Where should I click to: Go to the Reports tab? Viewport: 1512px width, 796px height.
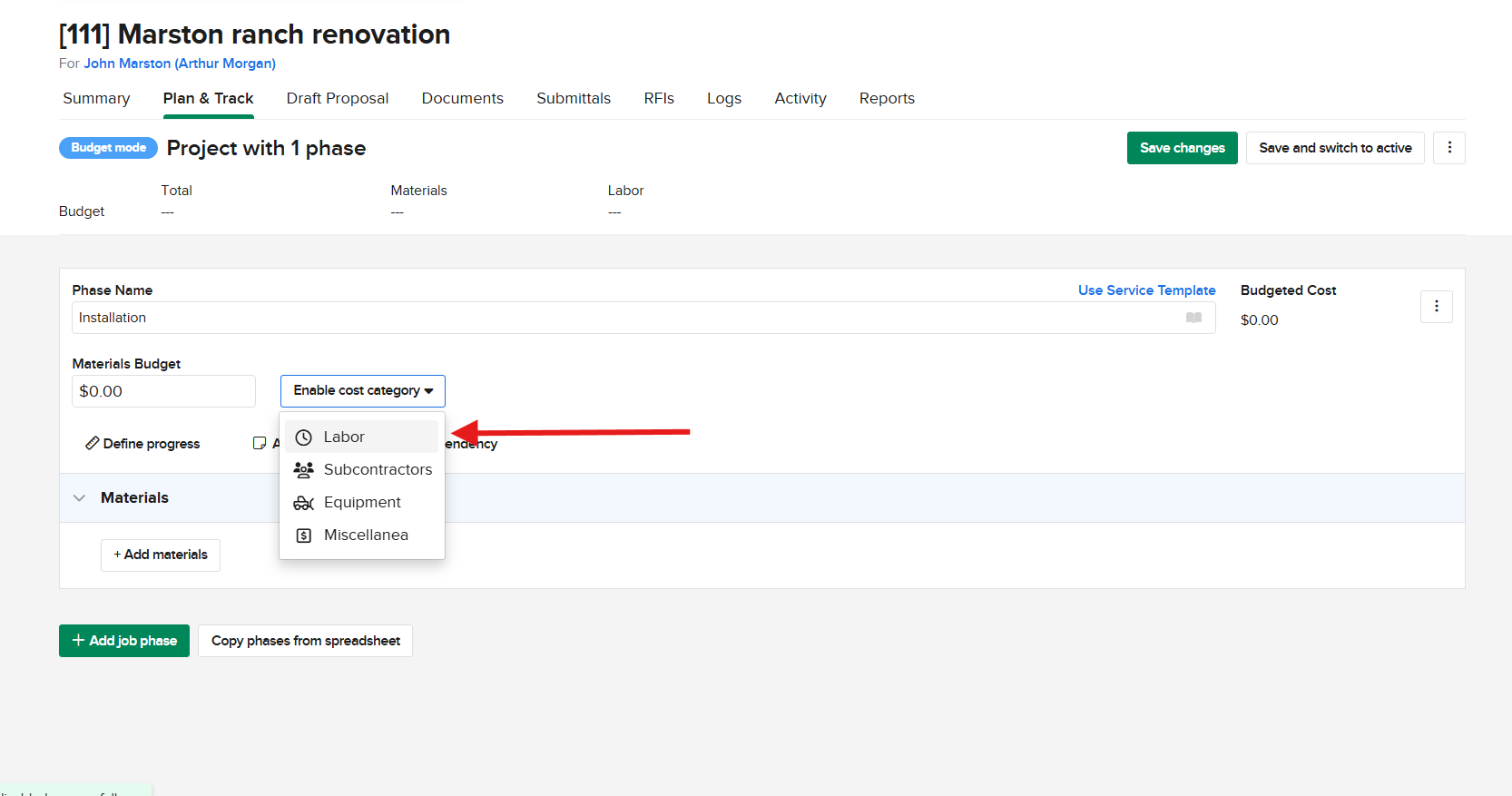point(886,99)
